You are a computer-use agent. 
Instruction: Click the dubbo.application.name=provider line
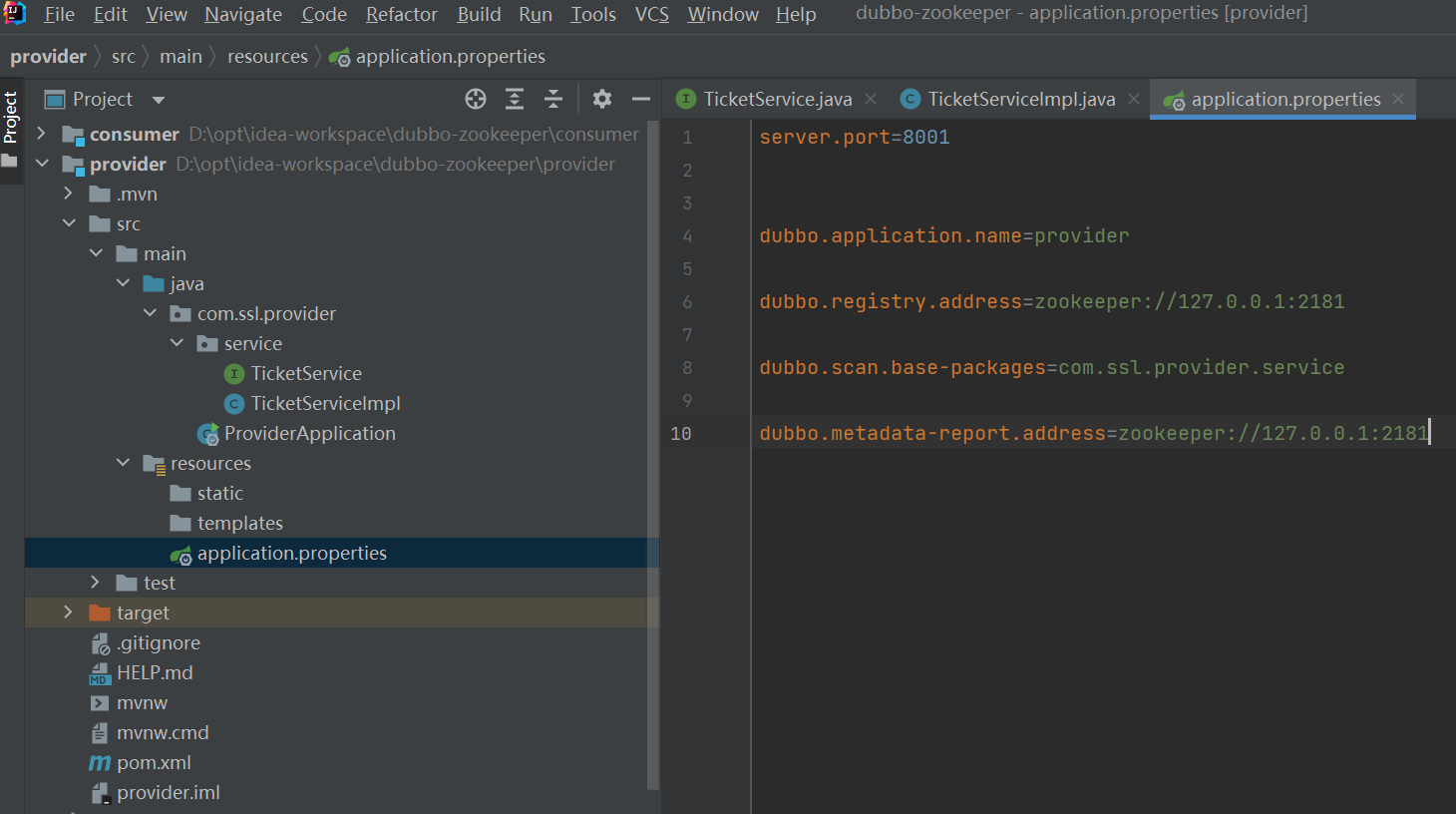pyautogui.click(x=944, y=235)
